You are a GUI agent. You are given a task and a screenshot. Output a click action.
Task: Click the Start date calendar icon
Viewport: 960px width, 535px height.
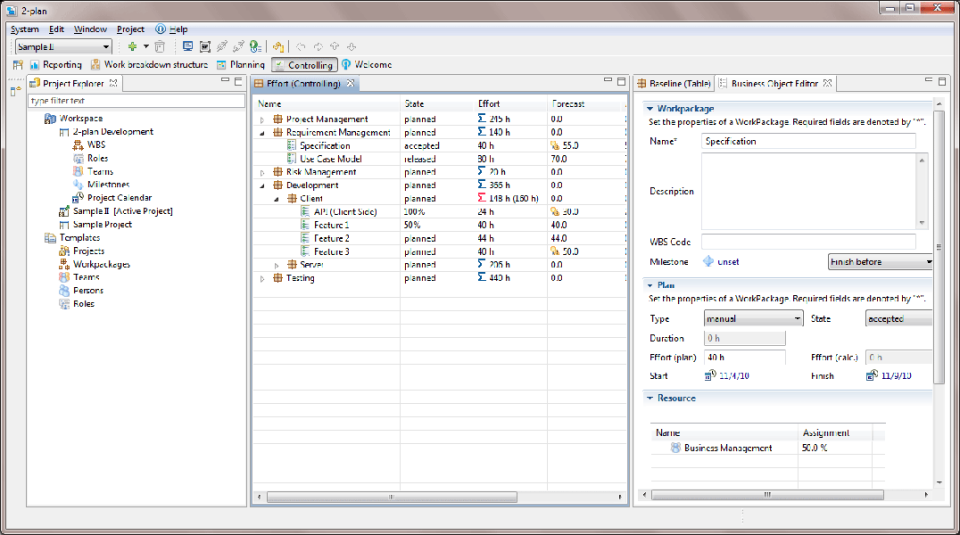tap(710, 376)
